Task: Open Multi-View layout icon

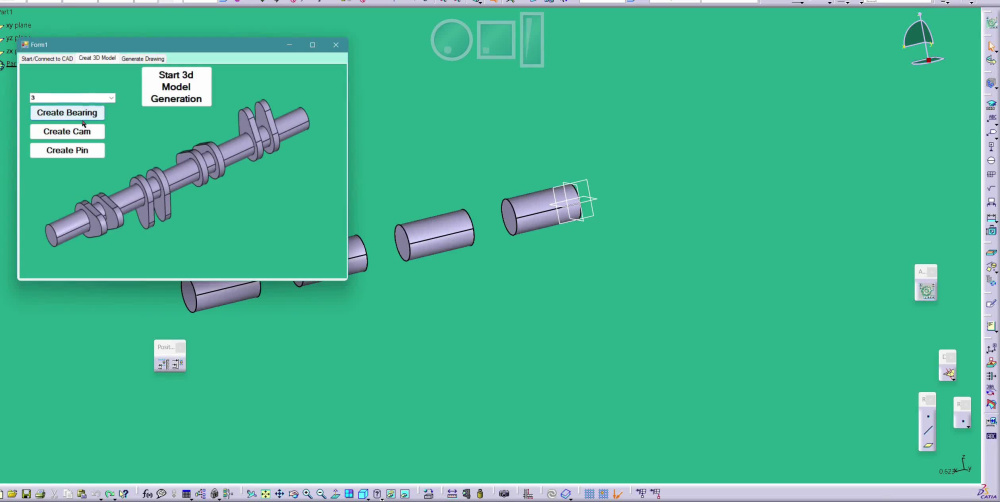Action: click(349, 494)
